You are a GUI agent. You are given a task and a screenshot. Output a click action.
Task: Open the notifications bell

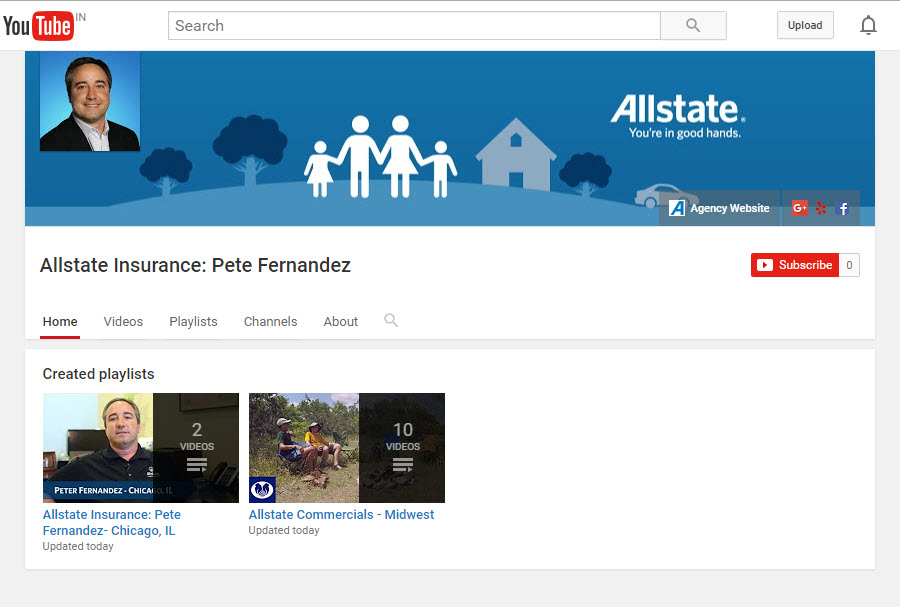pyautogui.click(x=868, y=25)
